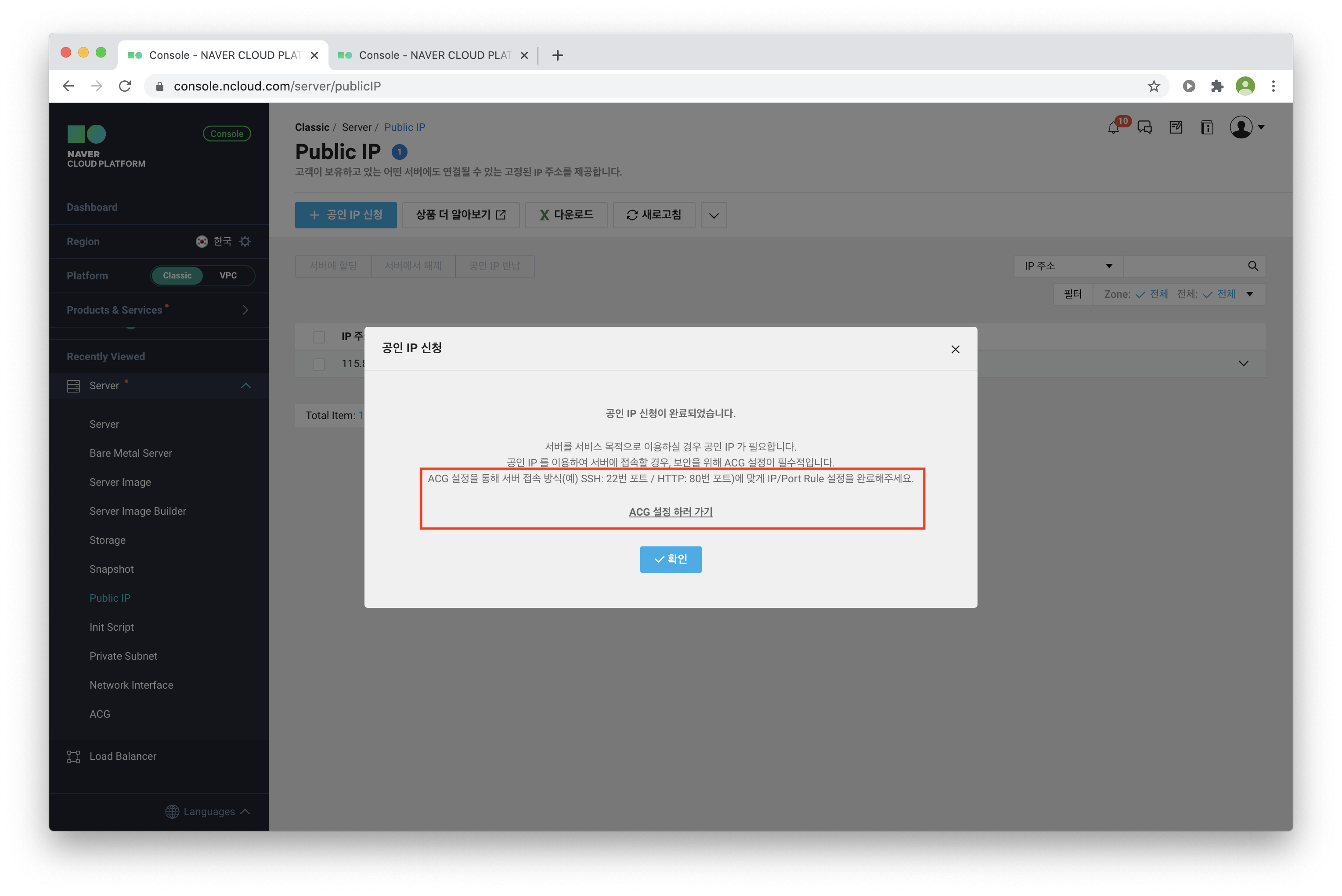Viewport: 1342px width, 896px height.
Task: Check the IP table header checkbox
Action: click(319, 337)
